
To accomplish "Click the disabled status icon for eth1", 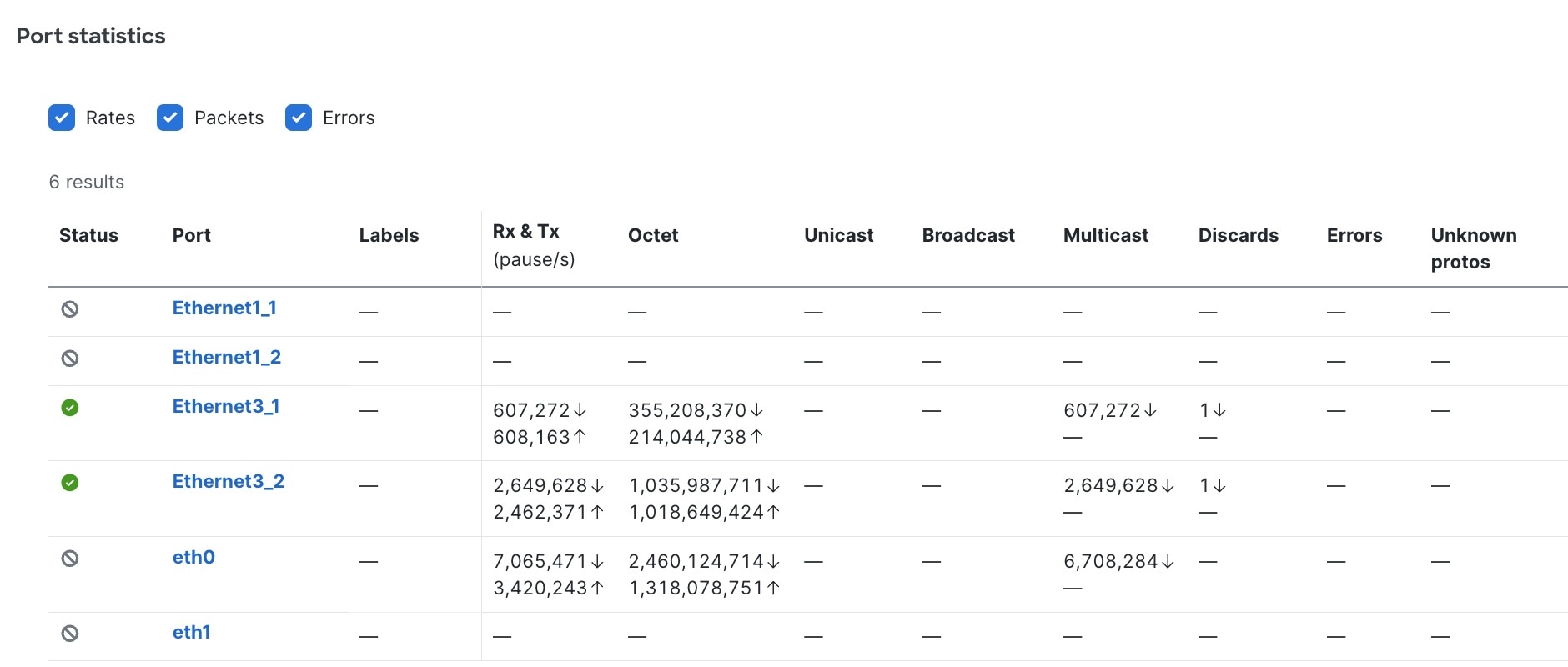I will [x=71, y=633].
